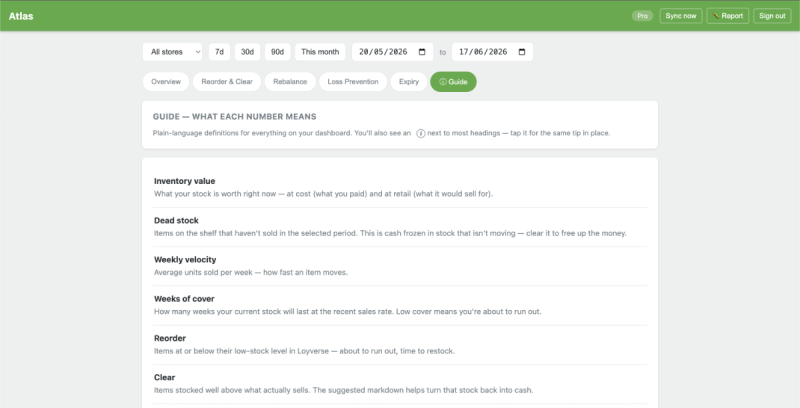800x408 pixels.
Task: Select the This month range
Action: click(x=320, y=52)
